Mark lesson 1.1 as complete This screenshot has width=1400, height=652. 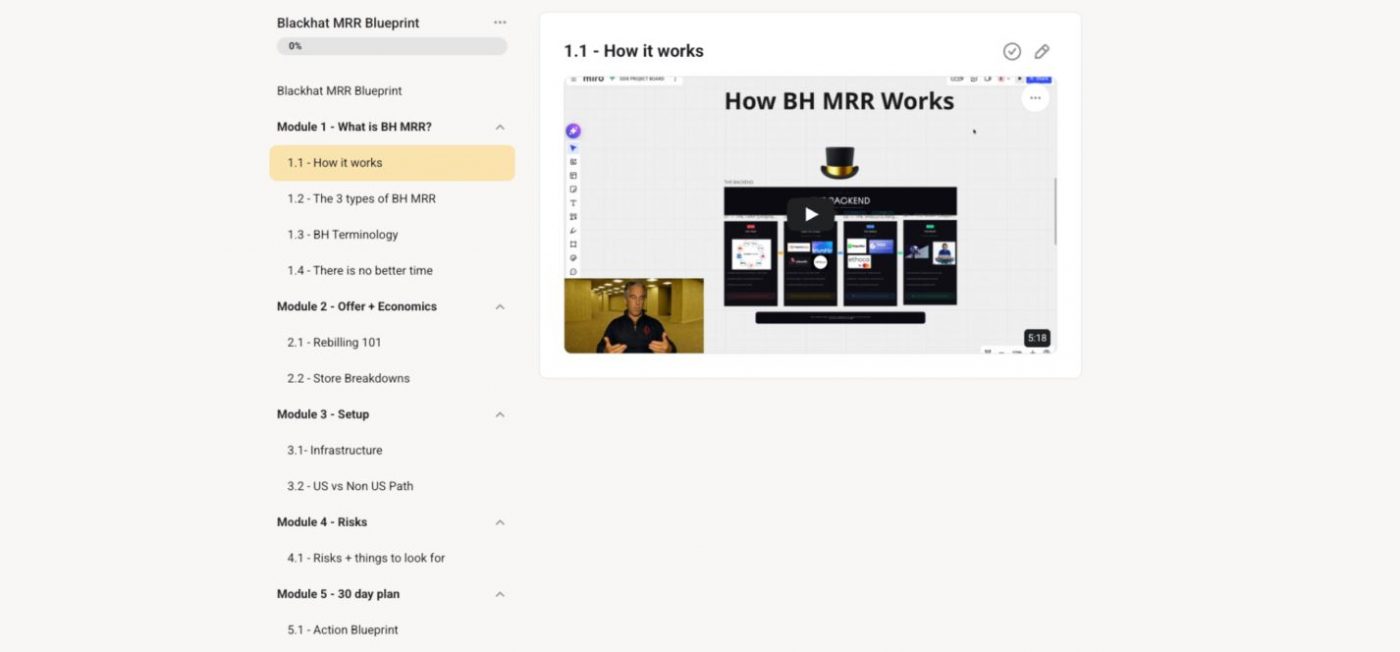coord(1012,51)
